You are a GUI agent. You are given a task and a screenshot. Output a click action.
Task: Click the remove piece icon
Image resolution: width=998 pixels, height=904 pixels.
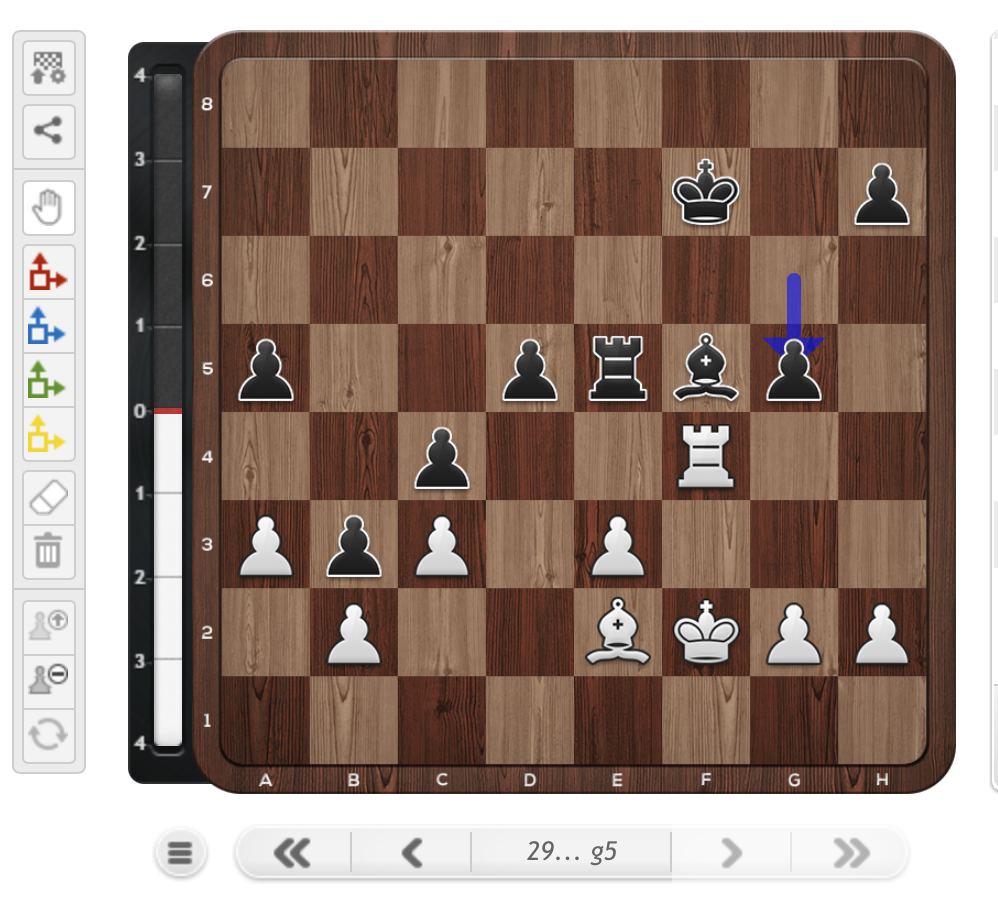coord(48,680)
